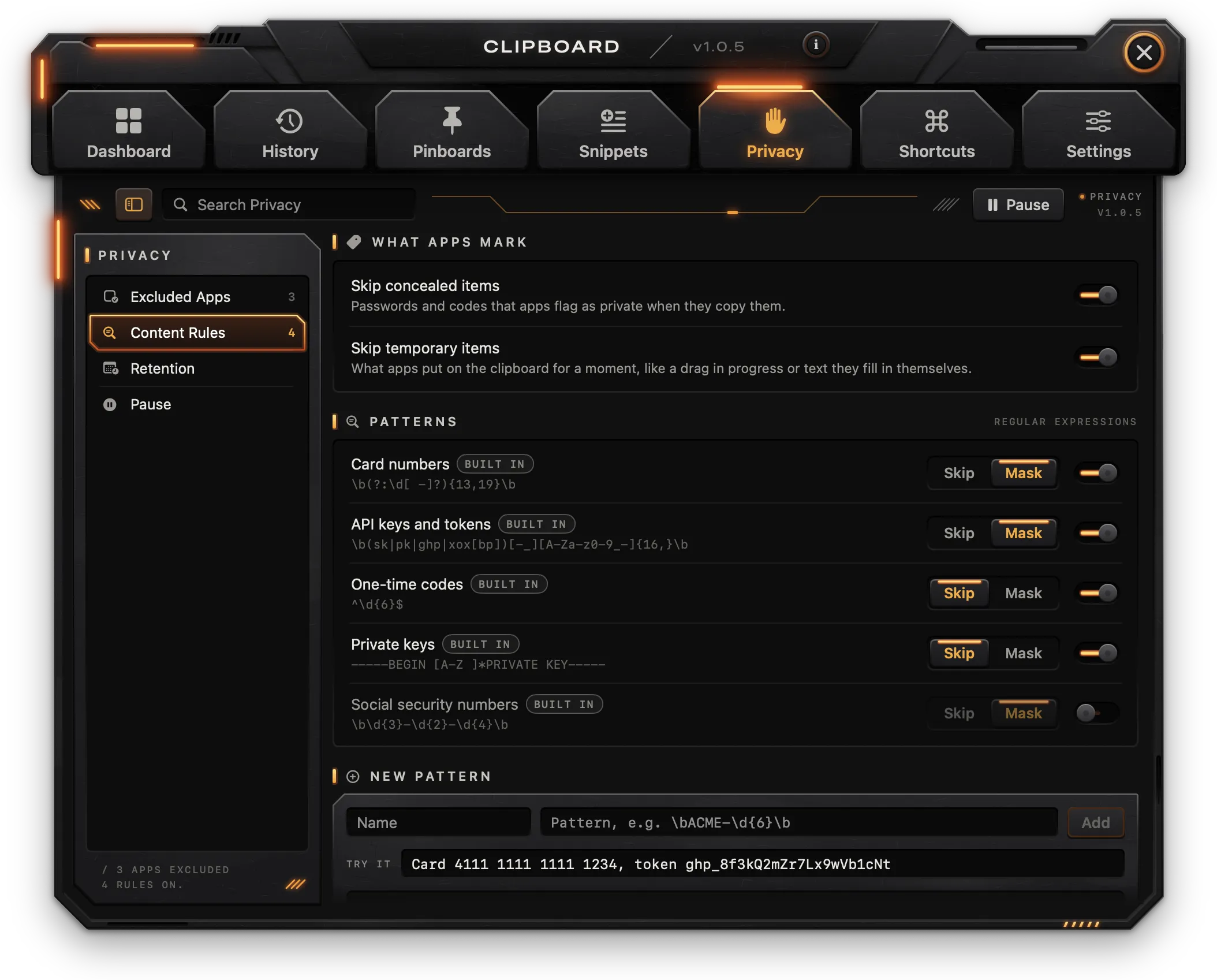Choose Mask for Private keys

coord(1024,653)
